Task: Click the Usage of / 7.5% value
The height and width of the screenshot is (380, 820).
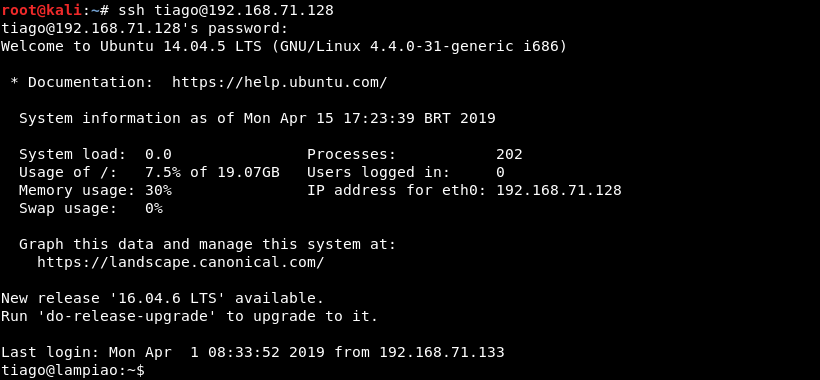Action: pos(158,172)
